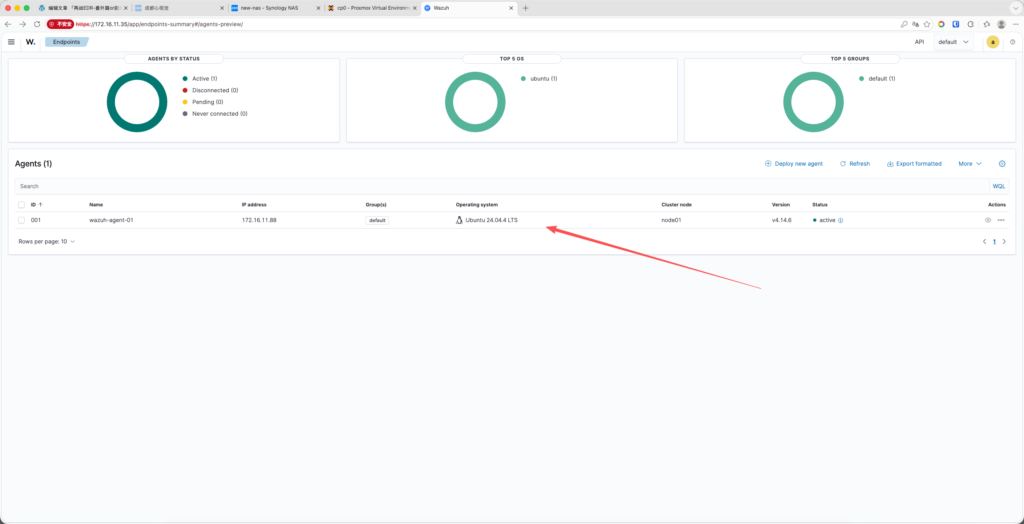Sort agents by the ID column
Image resolution: width=1024 pixels, height=524 pixels.
coord(37,205)
